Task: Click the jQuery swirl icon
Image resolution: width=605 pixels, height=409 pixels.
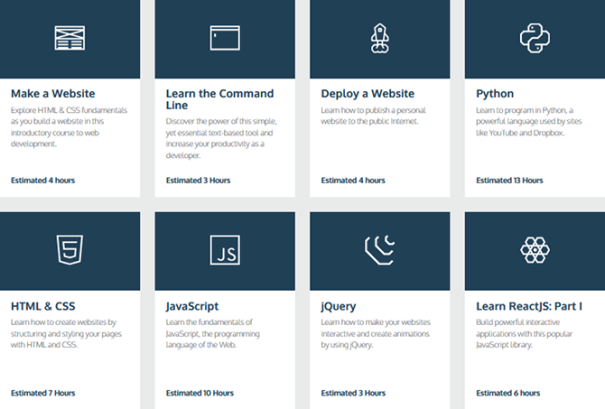Action: click(x=380, y=250)
